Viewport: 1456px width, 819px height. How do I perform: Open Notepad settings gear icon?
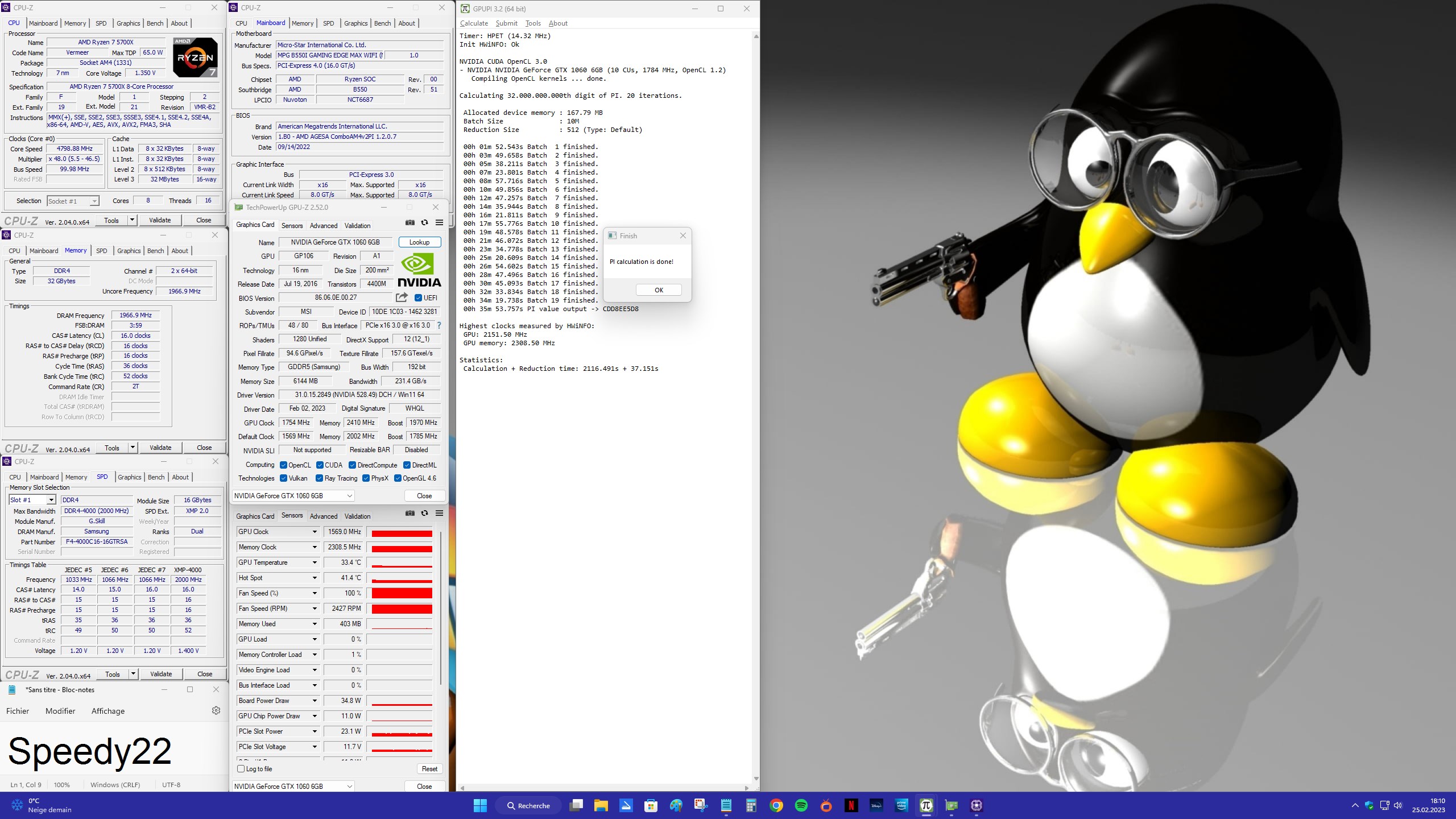pyautogui.click(x=216, y=710)
